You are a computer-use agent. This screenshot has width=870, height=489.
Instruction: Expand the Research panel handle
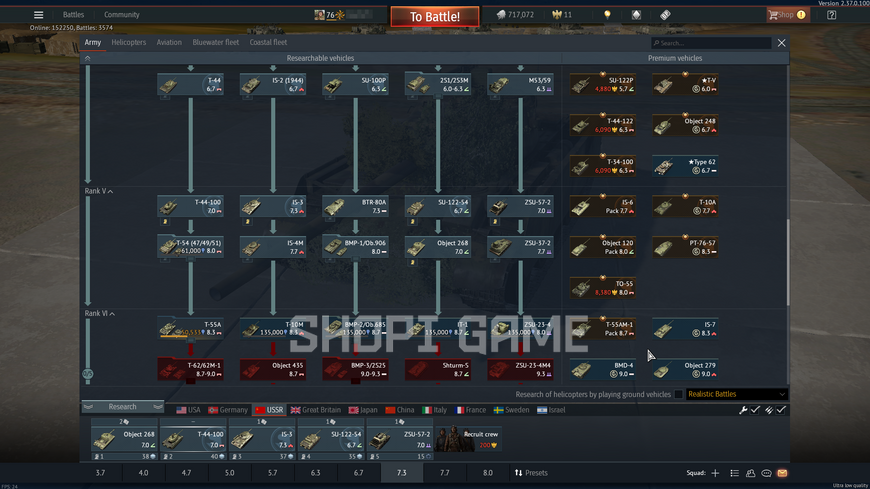(123, 407)
